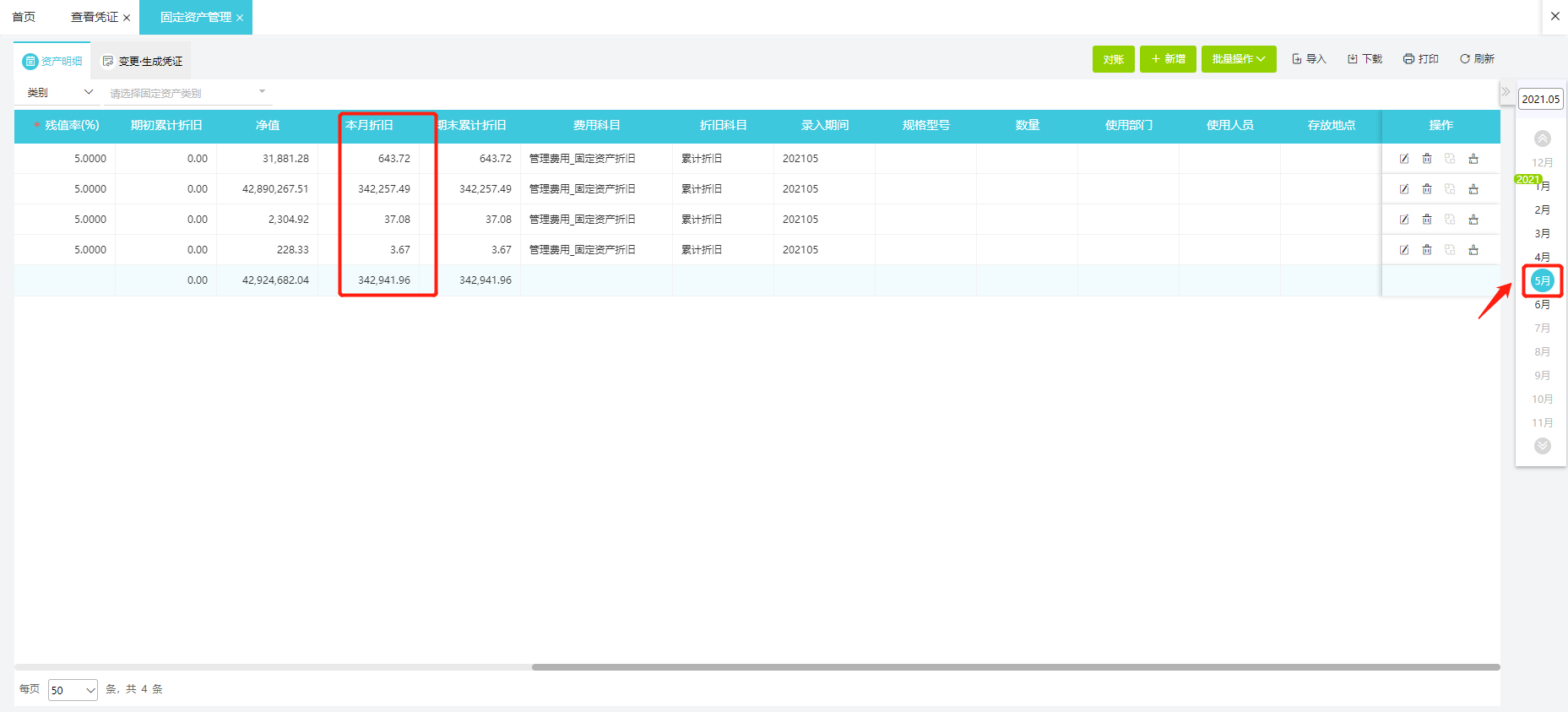
Task: Expand the 批量操作 batch operations menu
Action: pyautogui.click(x=1239, y=59)
